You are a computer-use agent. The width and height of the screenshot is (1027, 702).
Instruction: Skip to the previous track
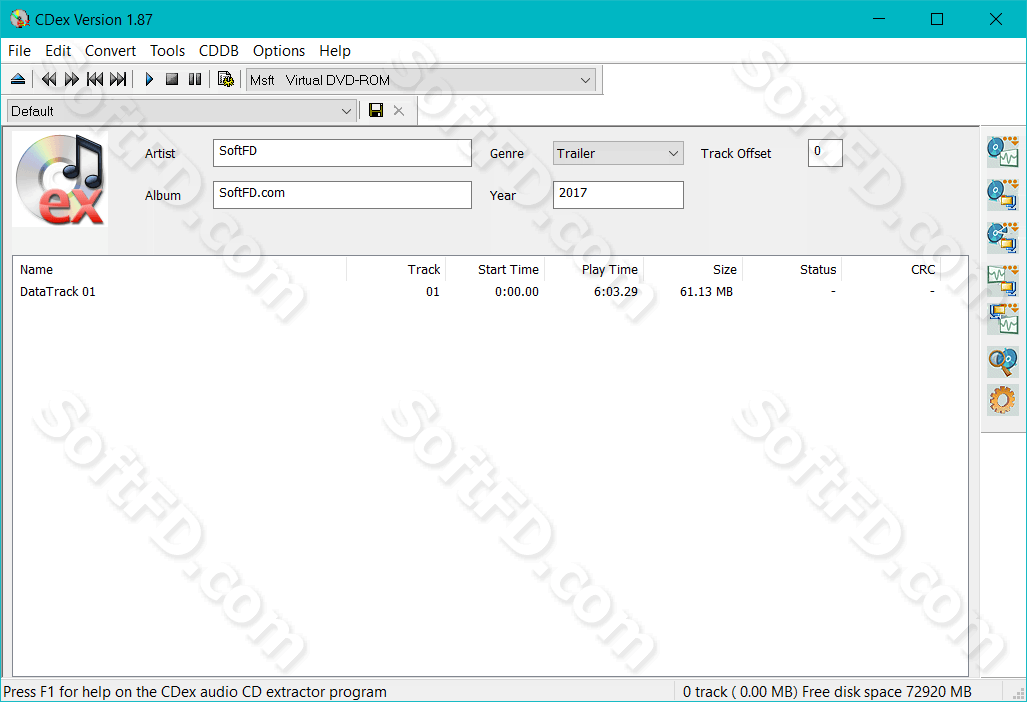pyautogui.click(x=95, y=79)
